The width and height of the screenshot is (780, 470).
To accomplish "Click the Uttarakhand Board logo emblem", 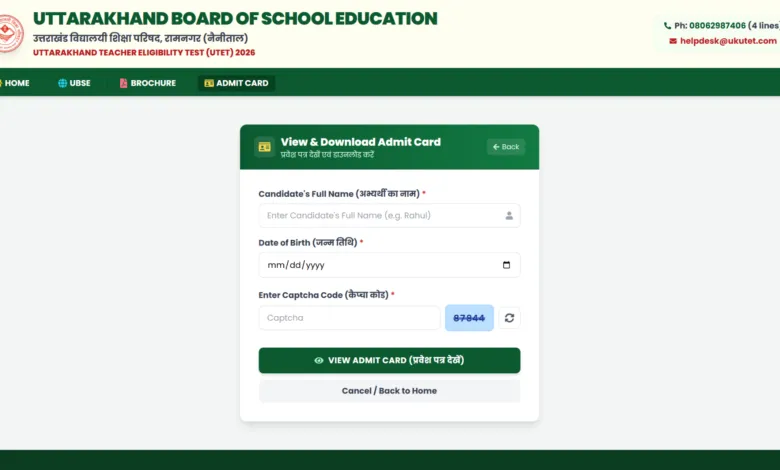I will tap(11, 33).
